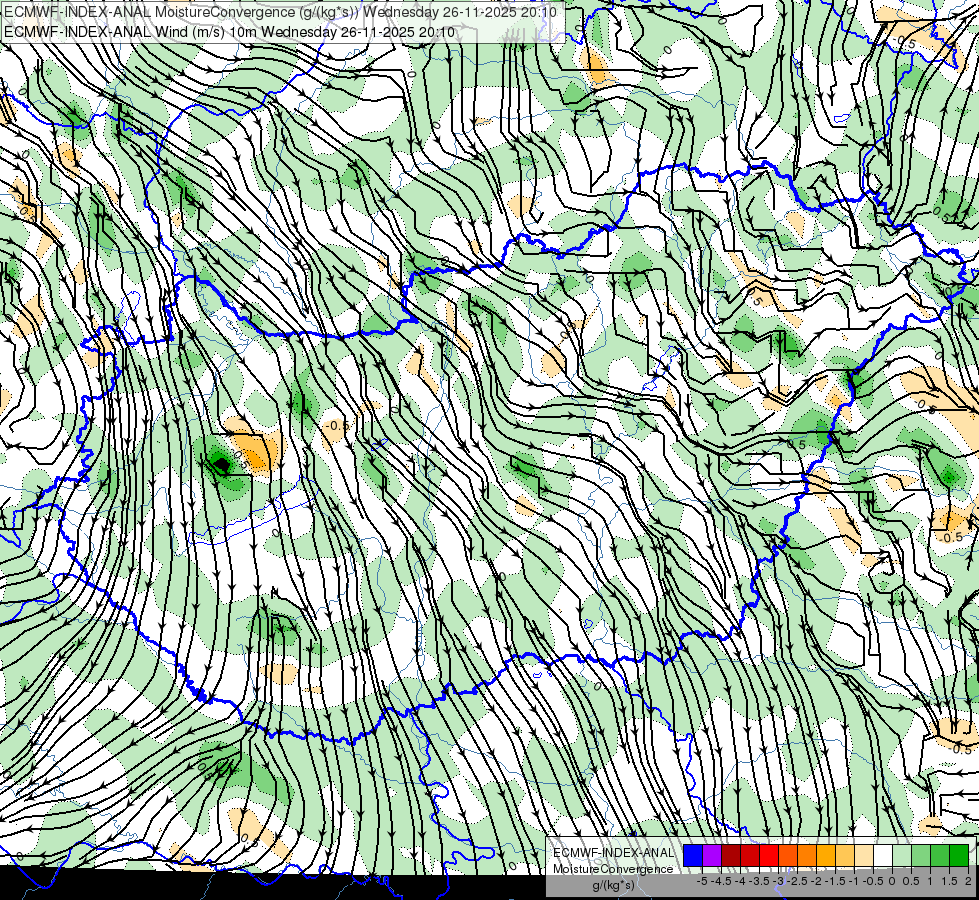Click the darkest green swatch at the legend's end
The height and width of the screenshot is (900, 979).
959,855
